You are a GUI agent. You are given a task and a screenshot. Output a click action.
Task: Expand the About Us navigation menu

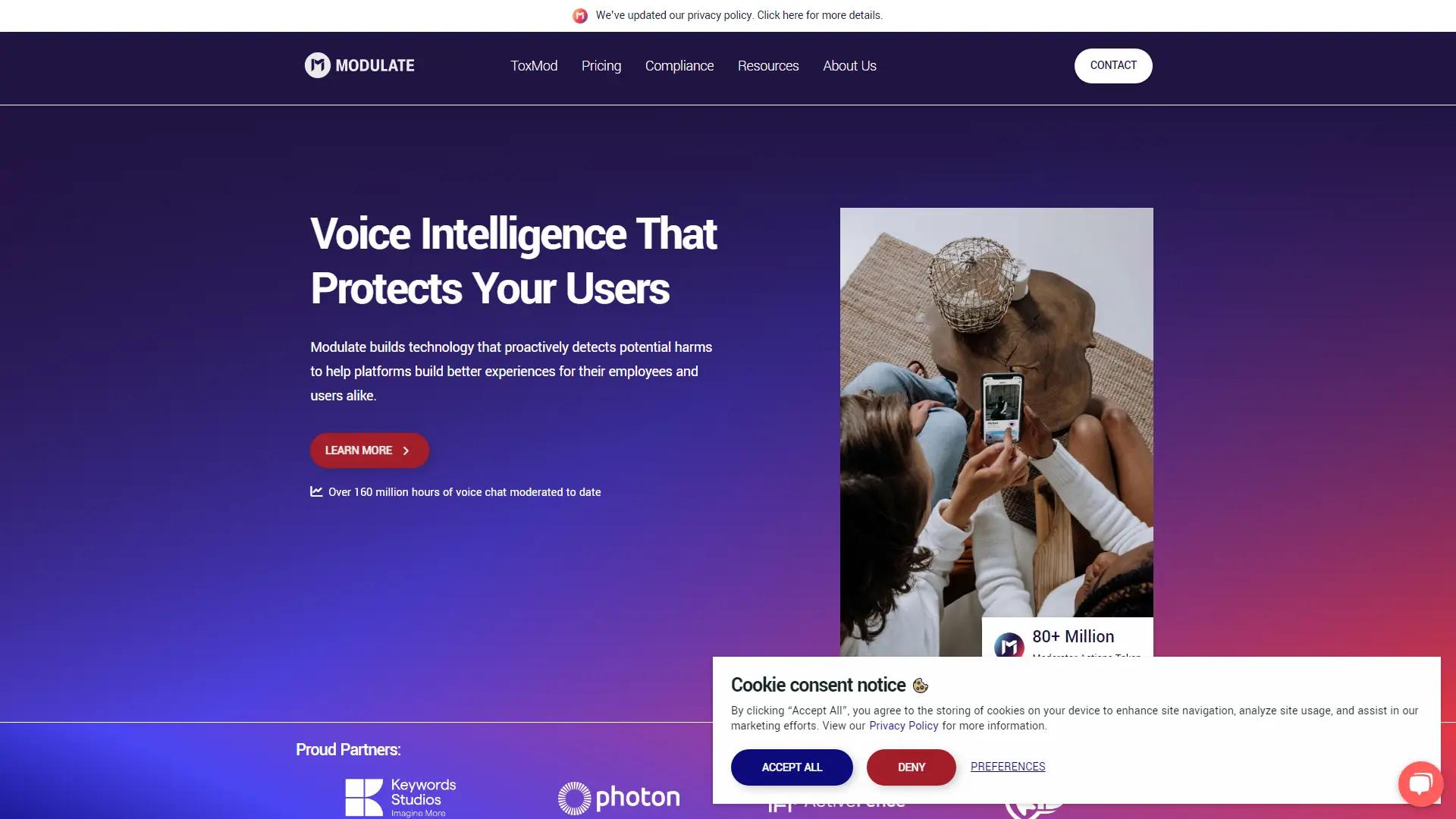[x=849, y=66]
